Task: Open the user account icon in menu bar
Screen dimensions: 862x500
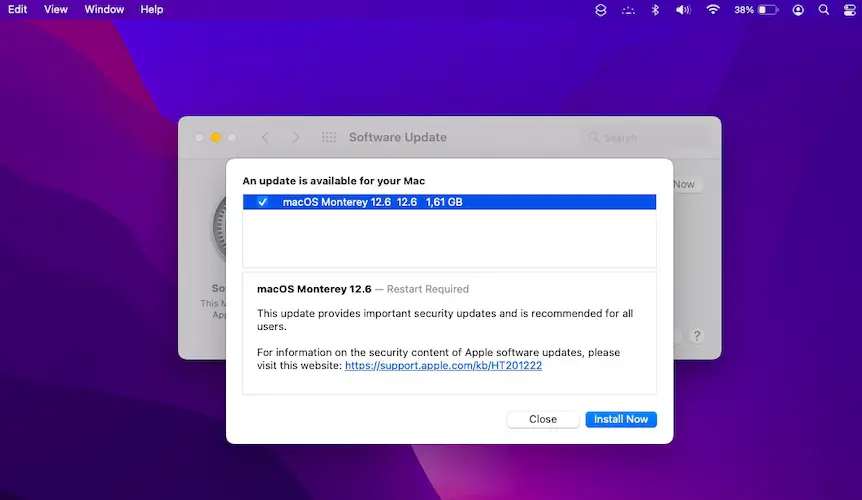Action: tap(798, 9)
